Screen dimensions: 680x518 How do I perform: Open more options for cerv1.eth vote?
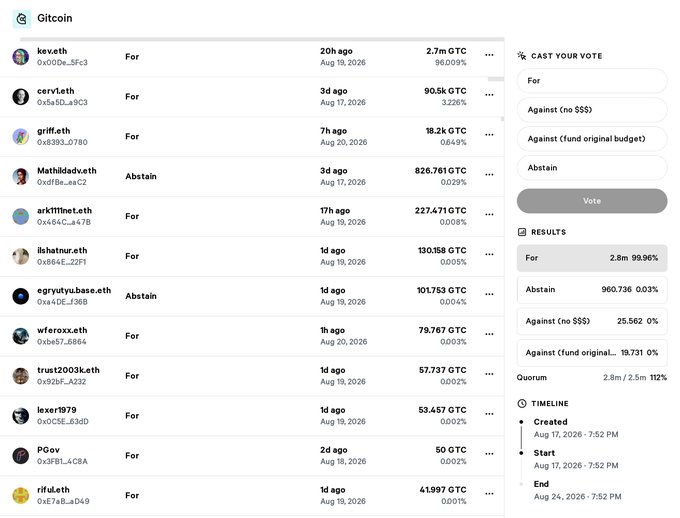coord(490,95)
